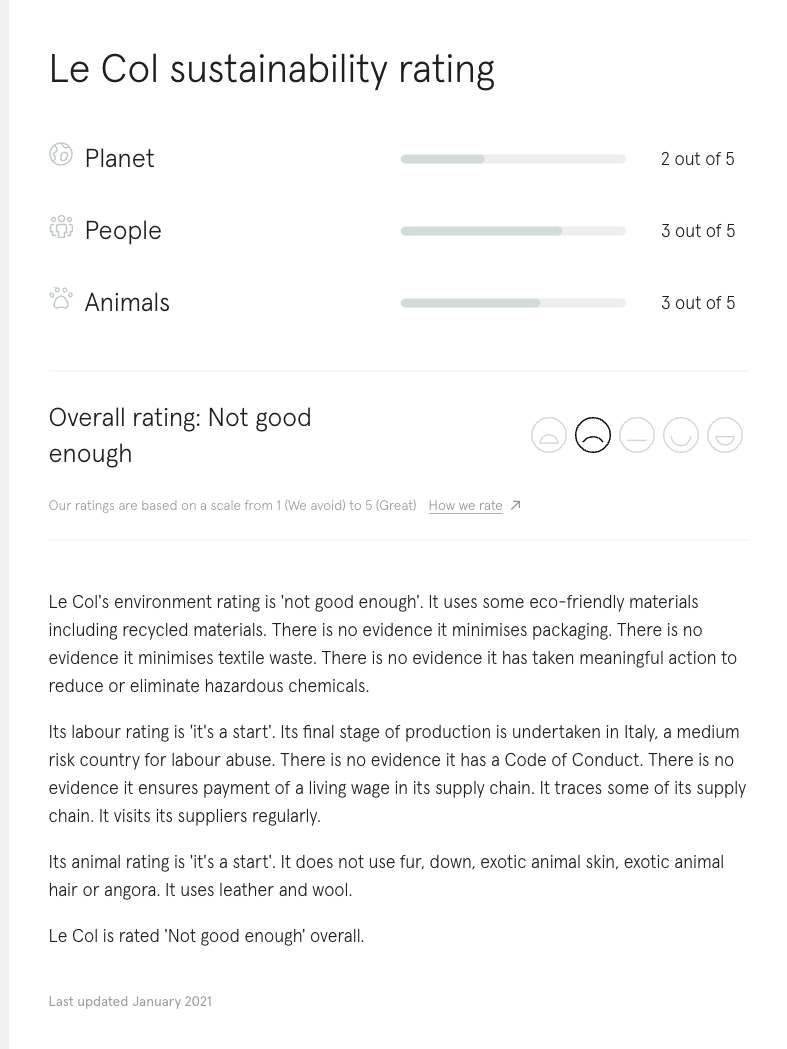
Task: Click the People group icon
Action: pyautogui.click(x=61, y=227)
